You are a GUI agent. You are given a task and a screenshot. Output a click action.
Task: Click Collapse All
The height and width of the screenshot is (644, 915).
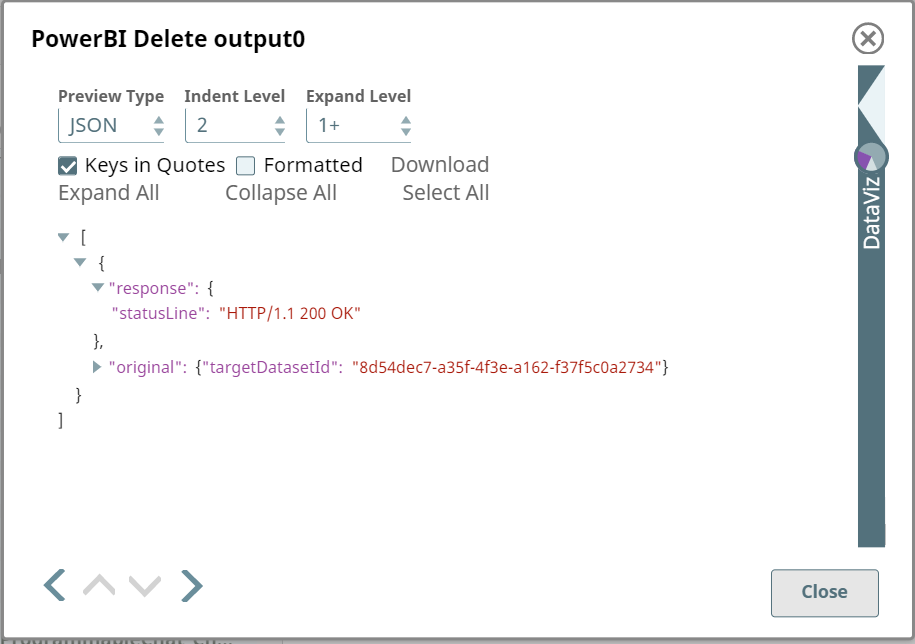281,193
